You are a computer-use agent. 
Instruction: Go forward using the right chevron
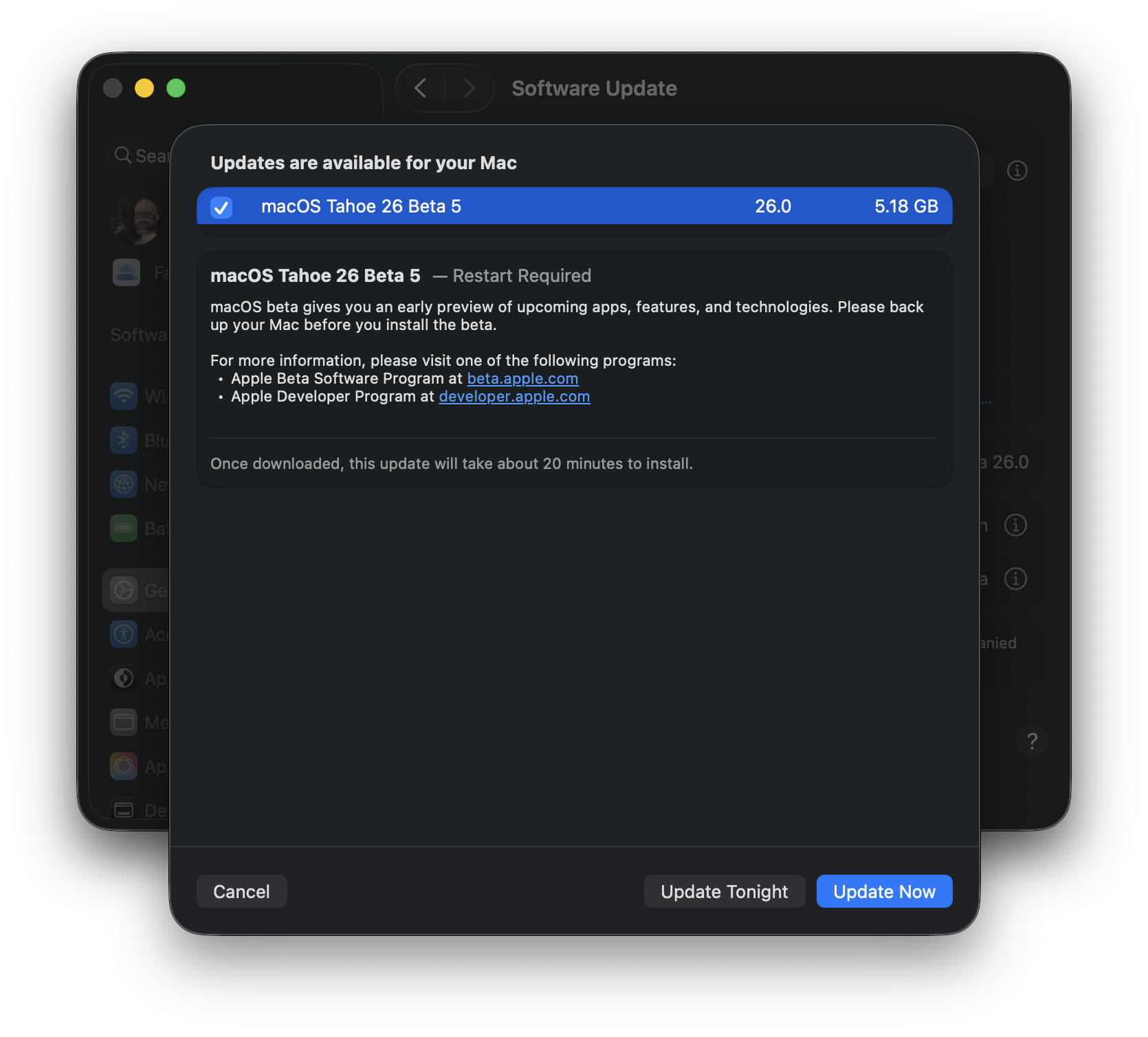point(470,88)
